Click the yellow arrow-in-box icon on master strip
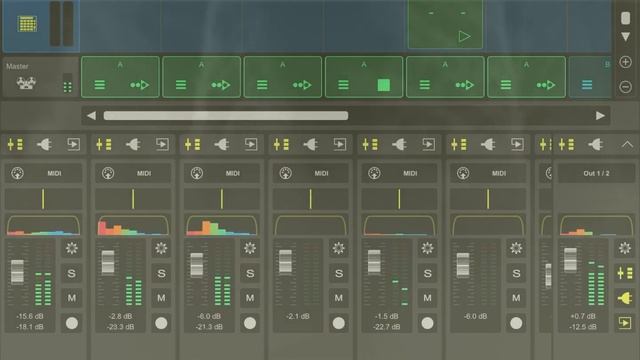This screenshot has height=360, width=640. (625, 323)
